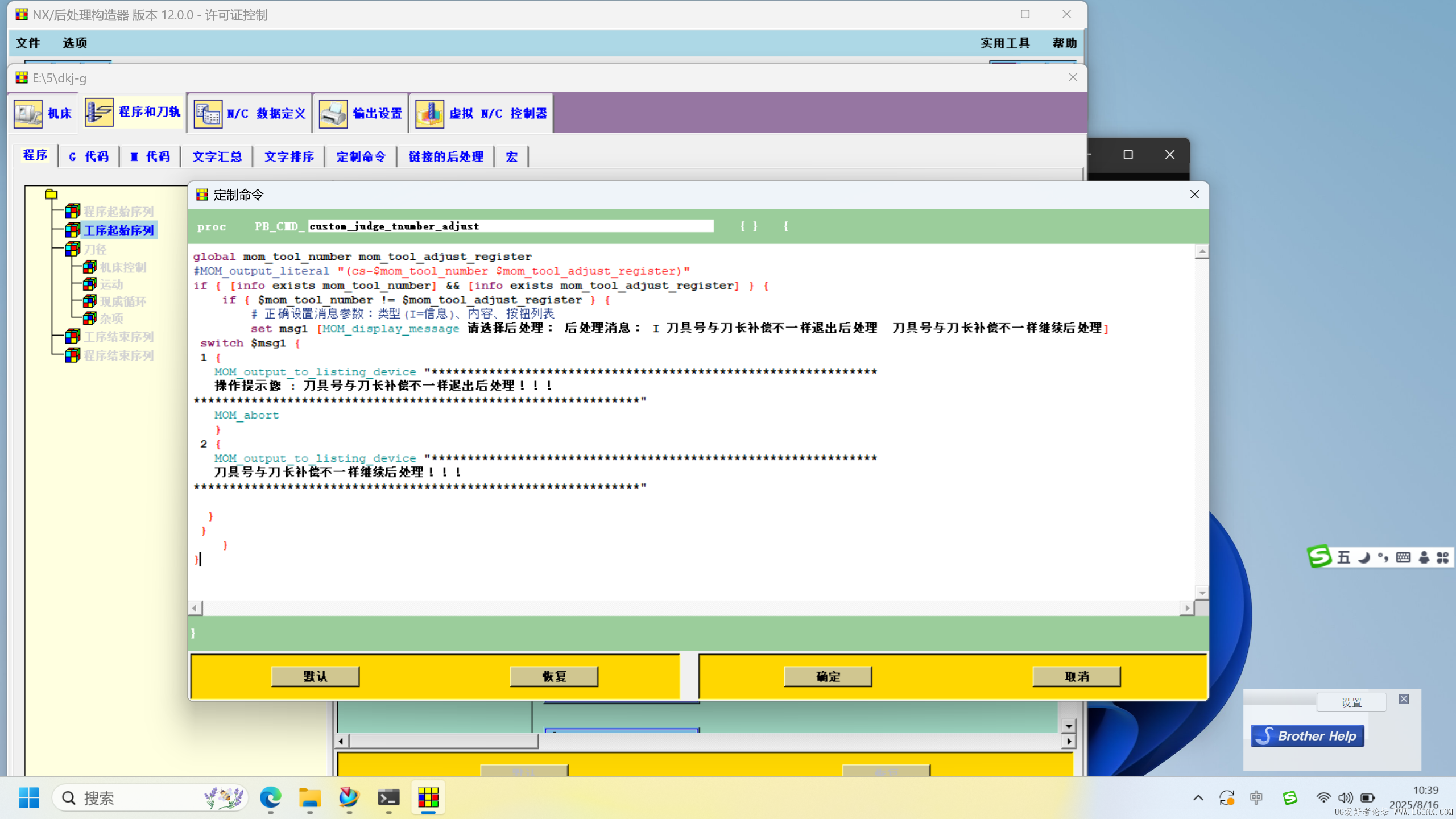Open the 机床 machine tool tab
This screenshot has height=819, width=1456.
point(43,113)
